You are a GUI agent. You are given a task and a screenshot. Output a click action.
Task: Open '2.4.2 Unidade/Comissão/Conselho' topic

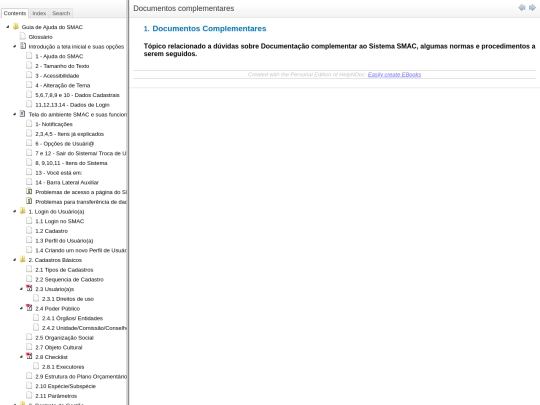(84, 328)
